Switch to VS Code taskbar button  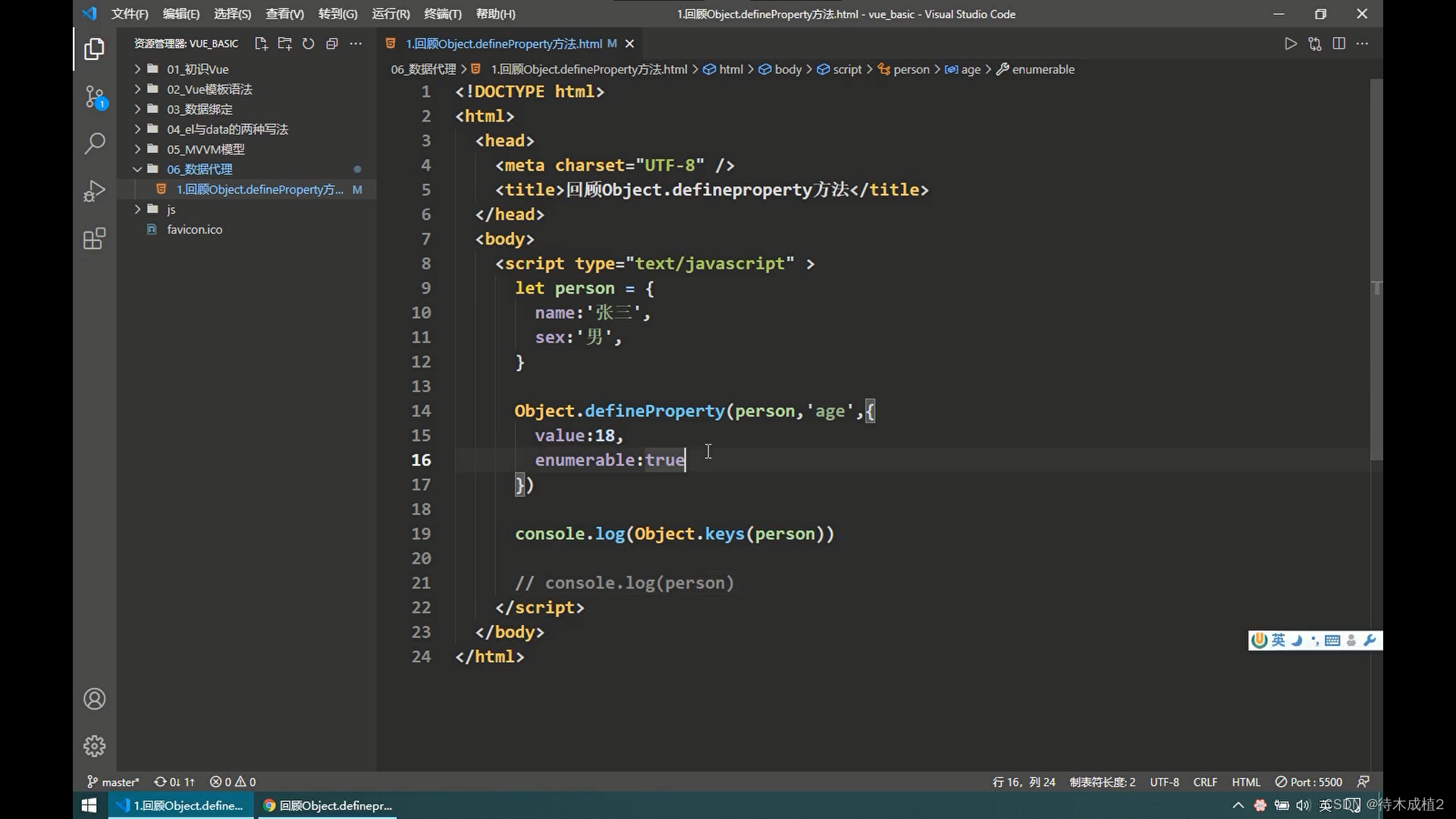180,805
